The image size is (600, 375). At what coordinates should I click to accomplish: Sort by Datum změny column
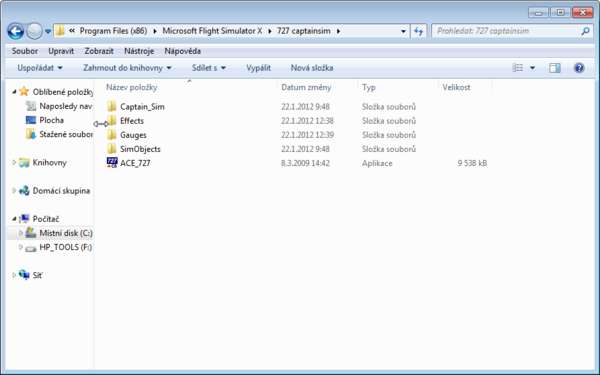pos(306,88)
